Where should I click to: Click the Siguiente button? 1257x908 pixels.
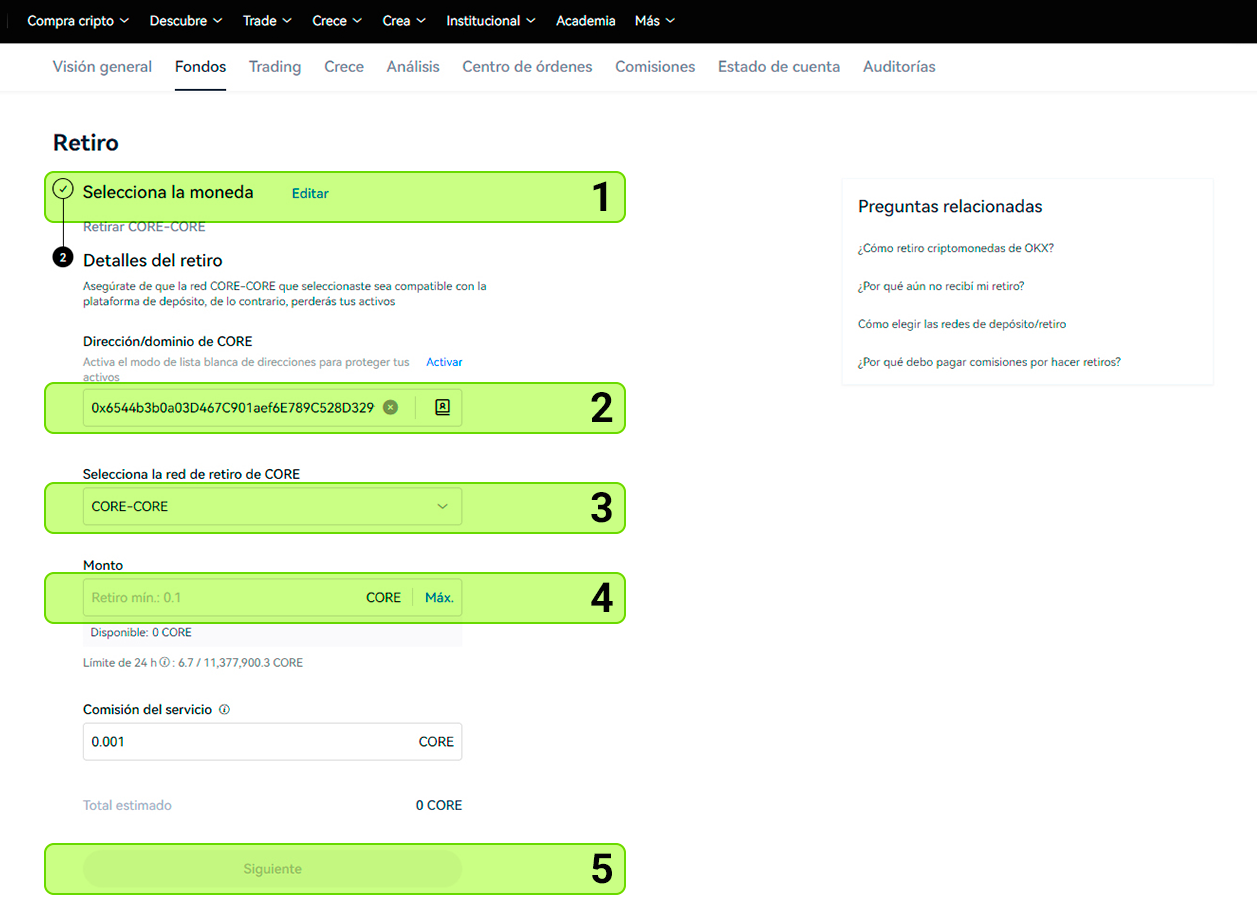[272, 869]
